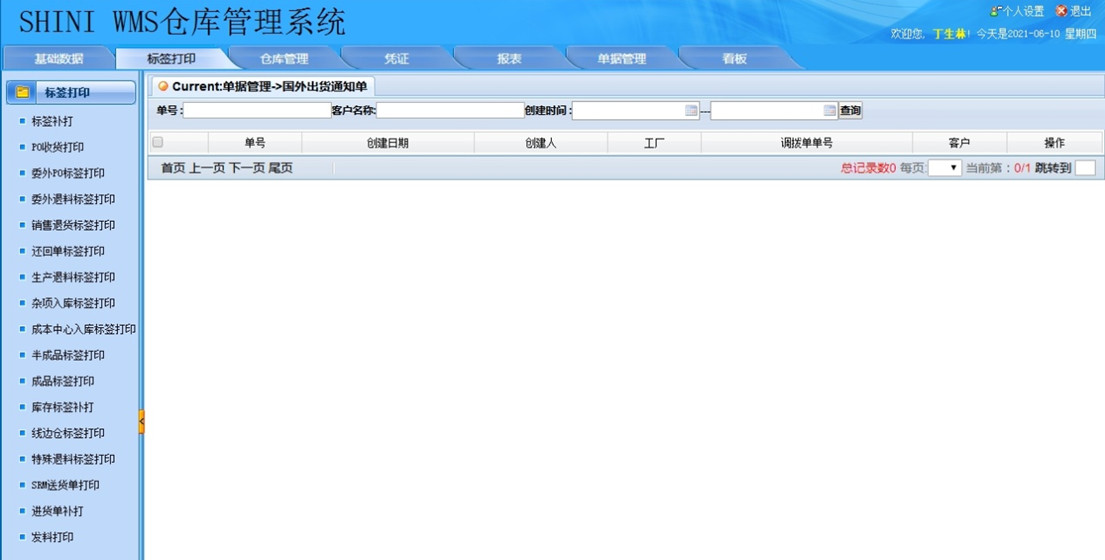The height and width of the screenshot is (560, 1105).
Task: Click the red 退出 logout icon
Action: coord(1061,11)
